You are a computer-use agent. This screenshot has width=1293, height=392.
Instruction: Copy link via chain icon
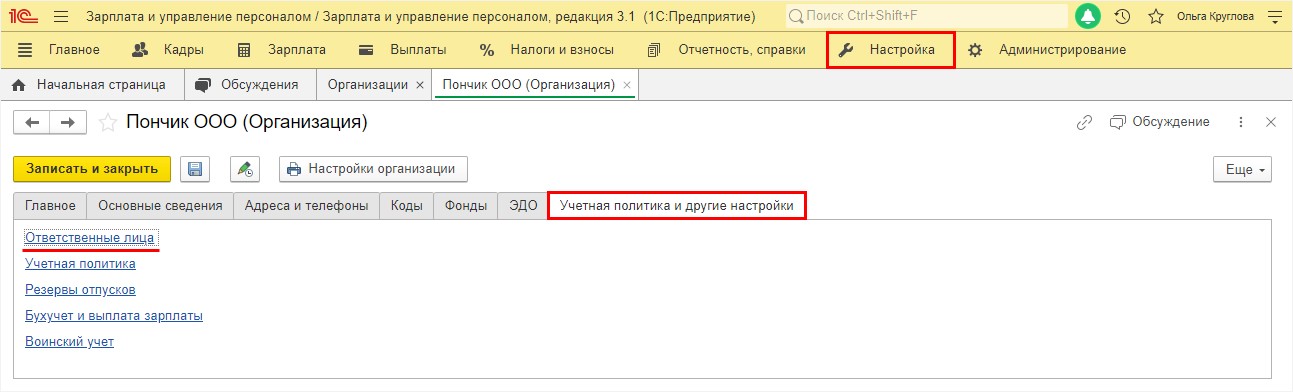1084,122
